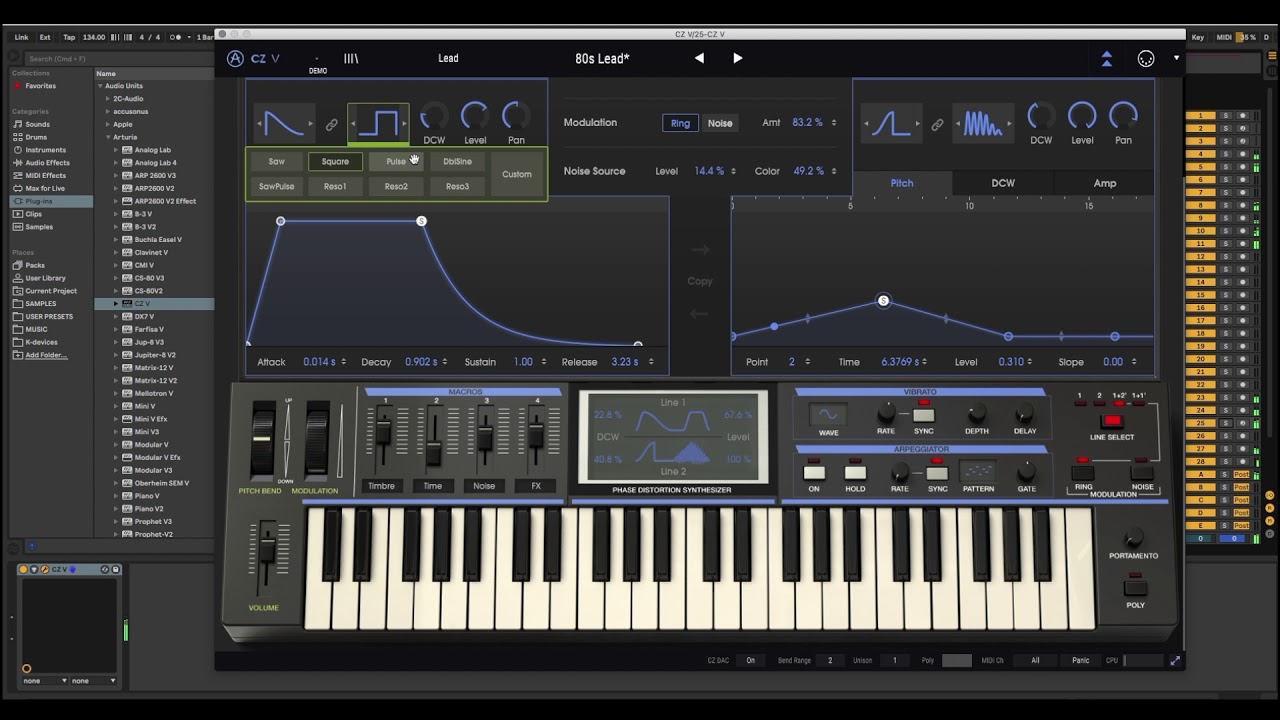Choose the Saw waveform option
Image resolution: width=1280 pixels, height=720 pixels.
coord(277,161)
